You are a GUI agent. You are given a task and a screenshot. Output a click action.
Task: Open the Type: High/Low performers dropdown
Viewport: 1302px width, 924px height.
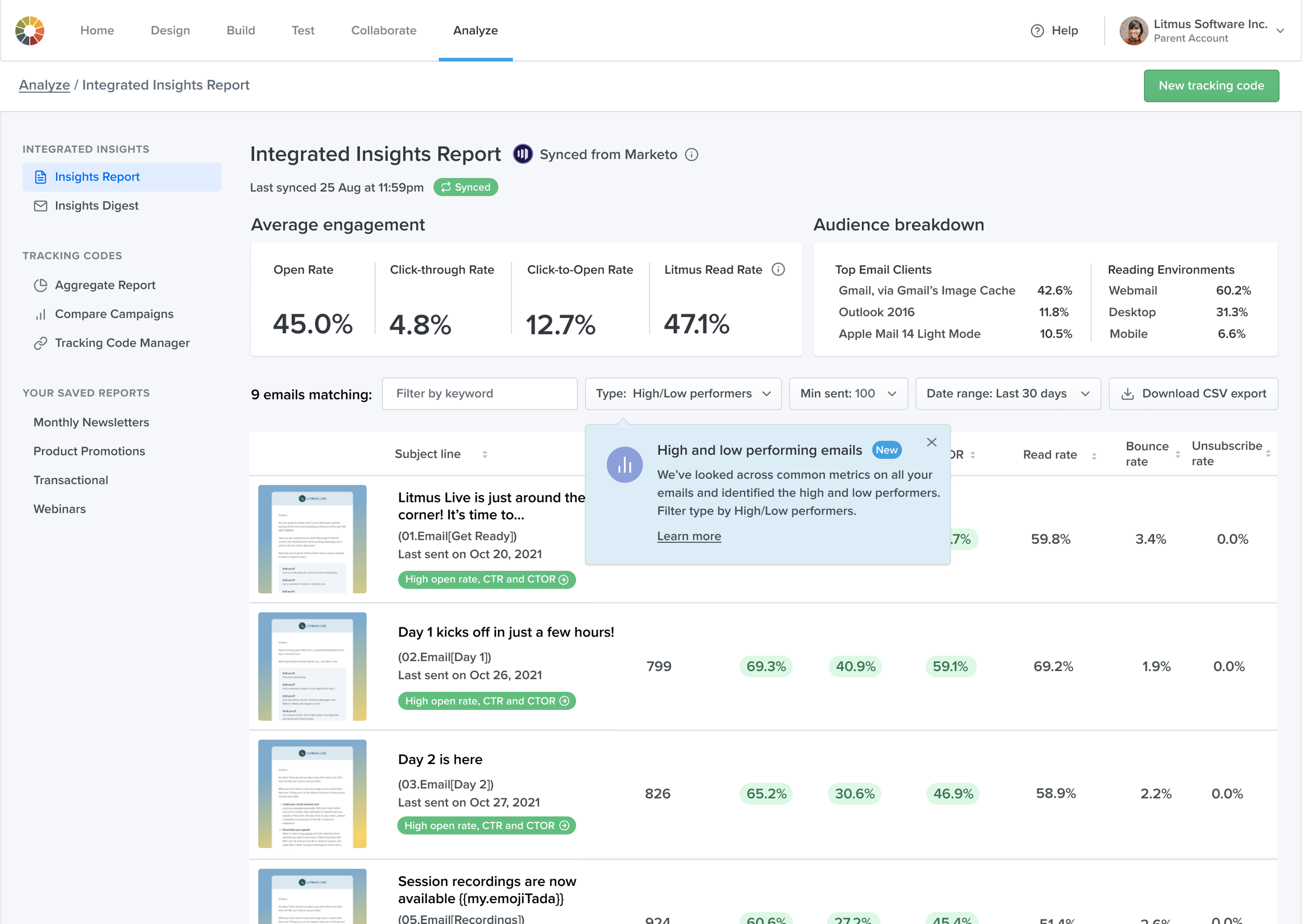click(x=683, y=394)
